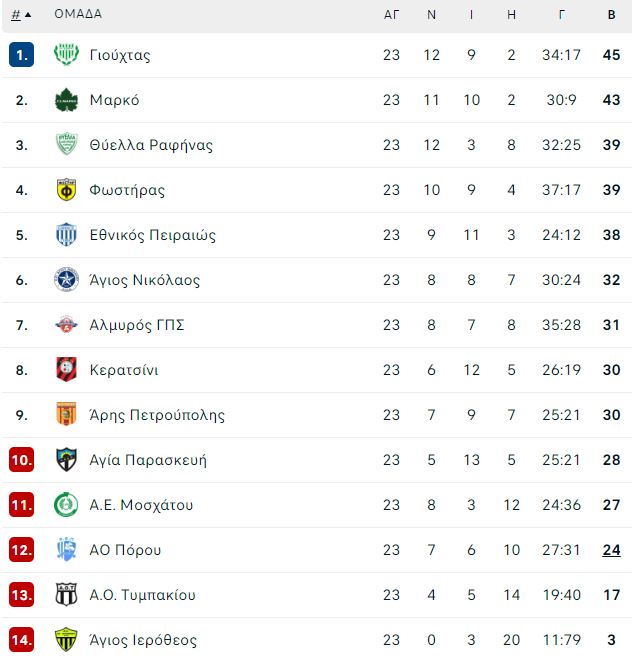Sort table by the # position column
The image size is (632, 660).
16,15
